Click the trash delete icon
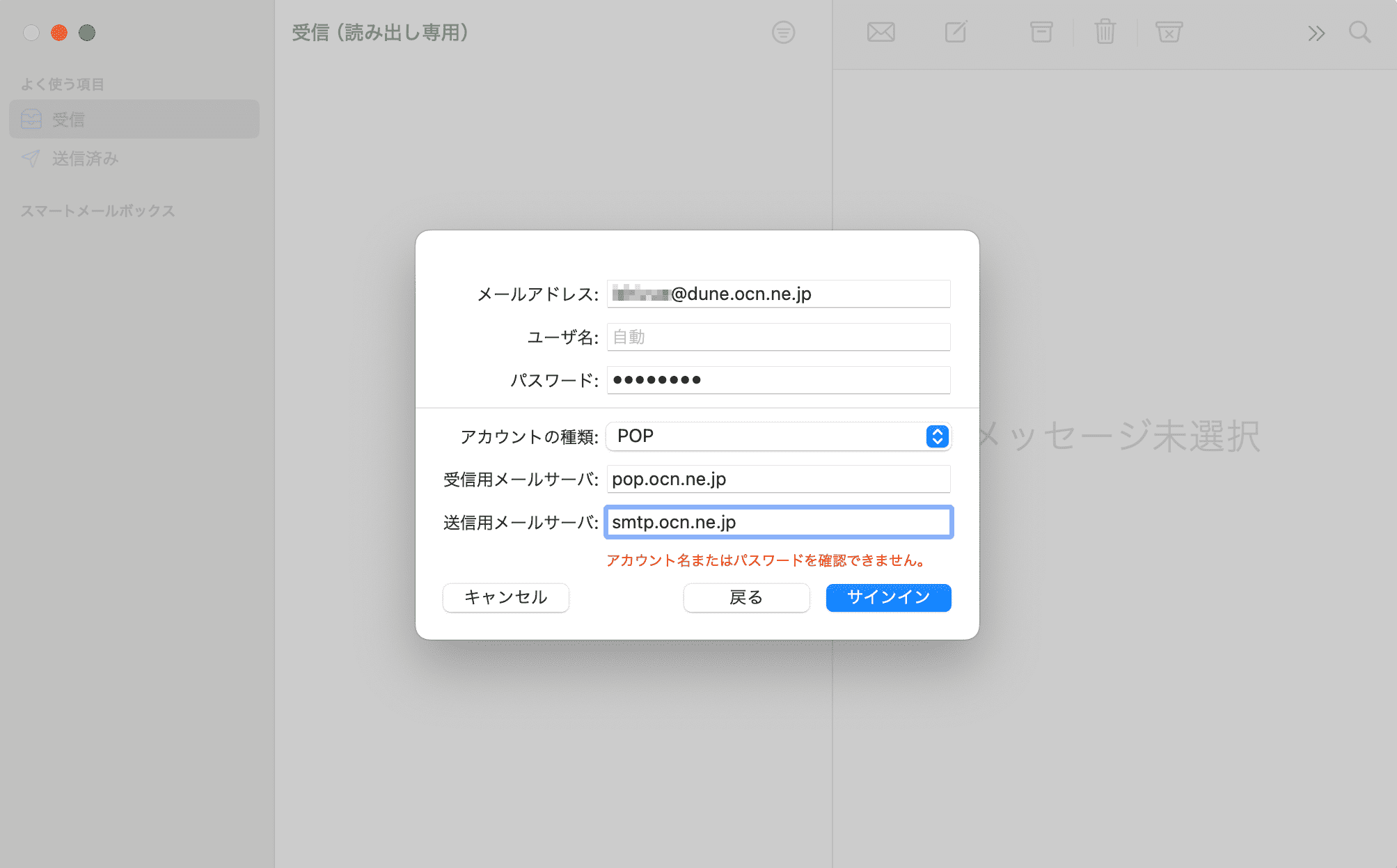This screenshot has height=868, width=1397. (1105, 32)
